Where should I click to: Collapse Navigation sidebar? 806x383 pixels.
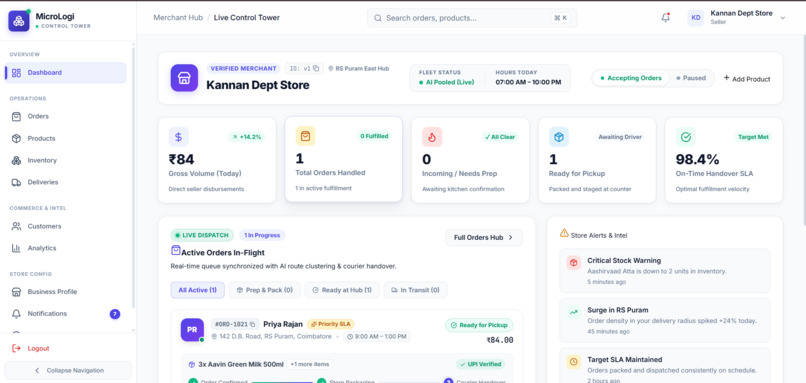click(68, 370)
